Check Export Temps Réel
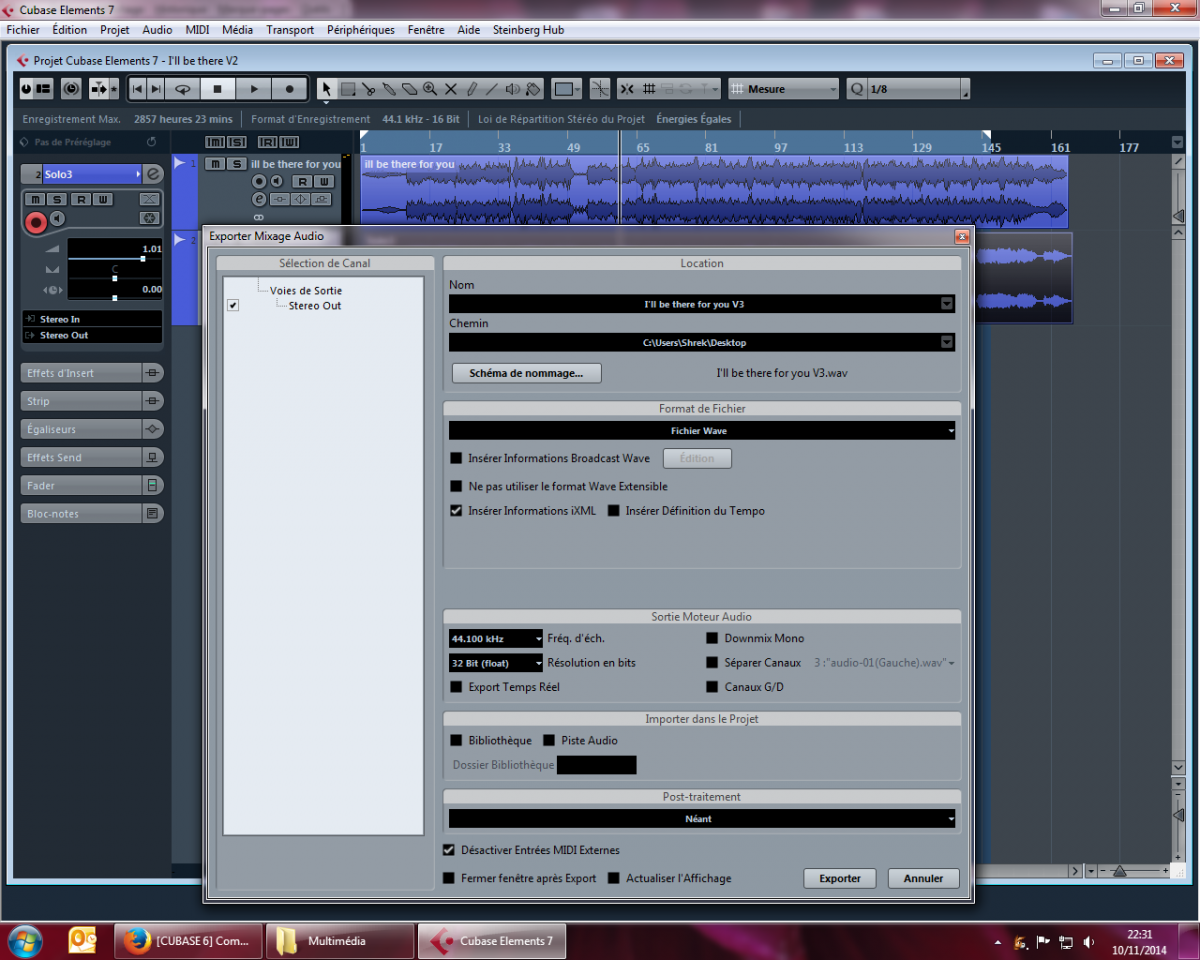1200x960 pixels. point(456,687)
